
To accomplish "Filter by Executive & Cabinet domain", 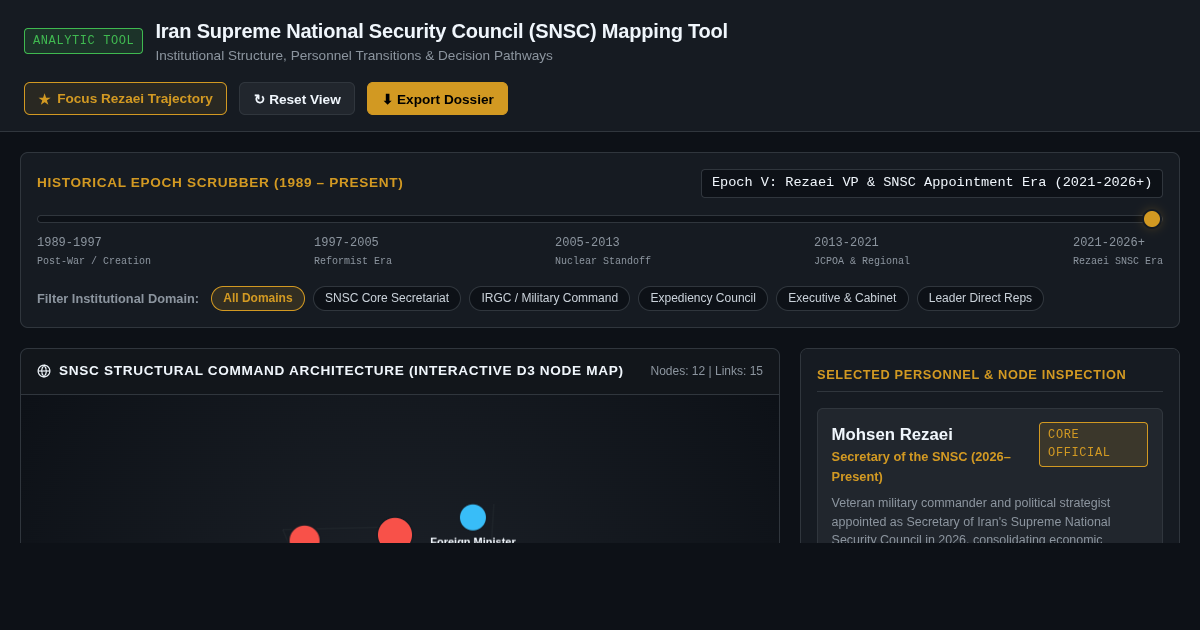I will tap(842, 298).
